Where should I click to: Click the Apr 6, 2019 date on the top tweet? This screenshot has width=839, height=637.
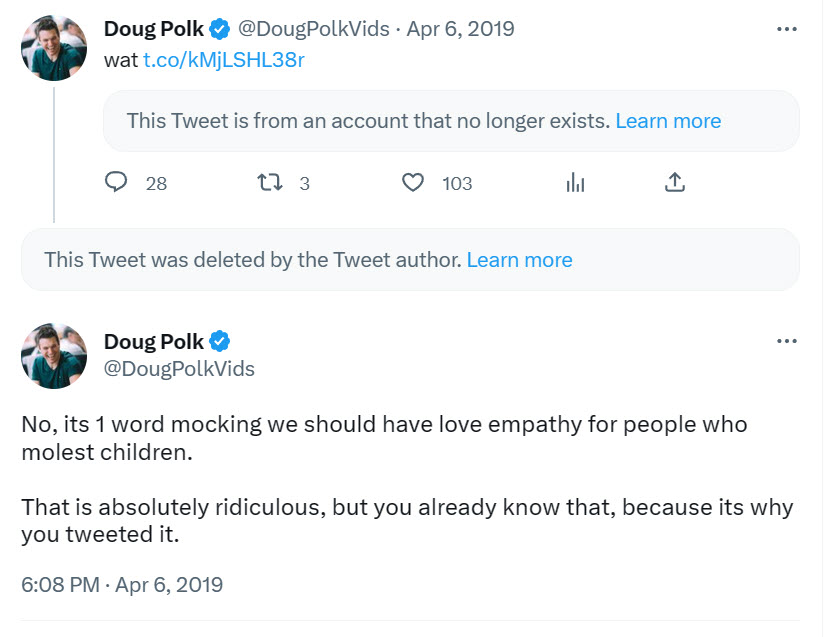coord(460,29)
